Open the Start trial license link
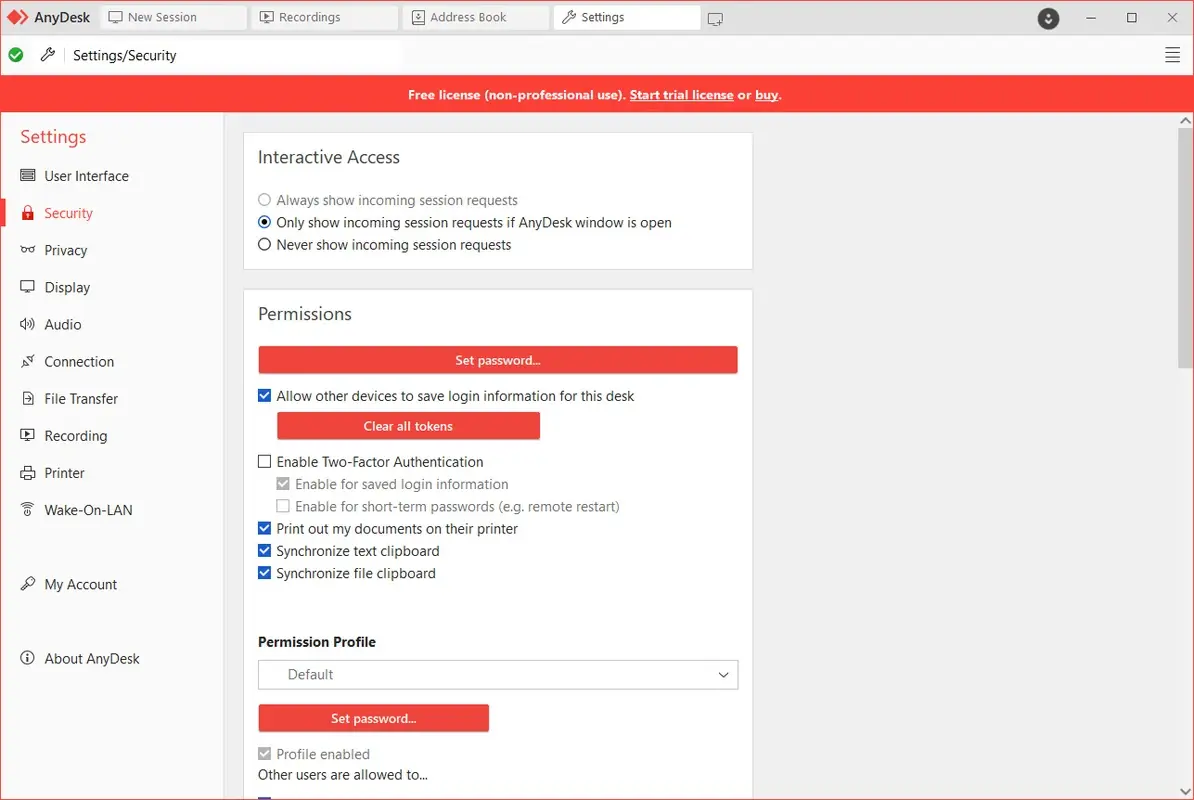The width and height of the screenshot is (1194, 800). [681, 94]
